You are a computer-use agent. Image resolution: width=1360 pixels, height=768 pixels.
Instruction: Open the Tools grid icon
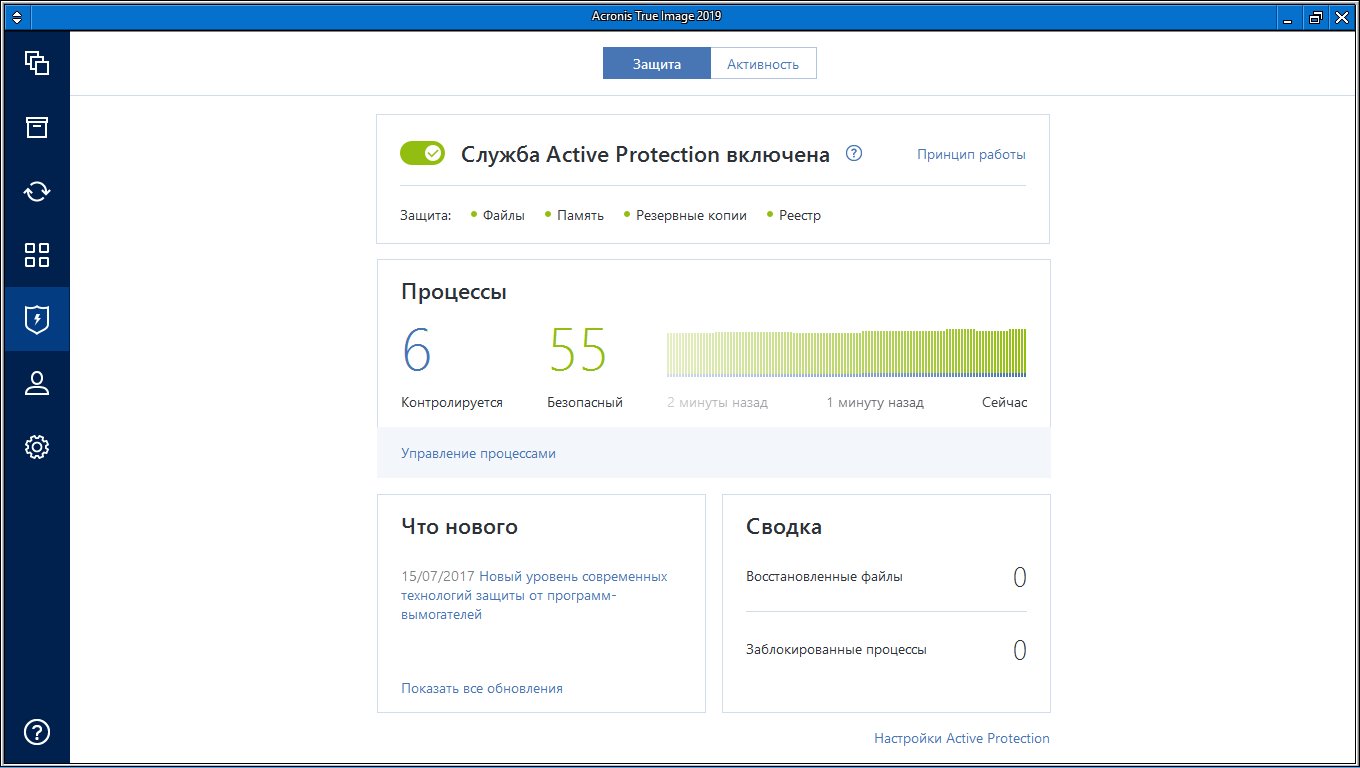click(x=37, y=255)
